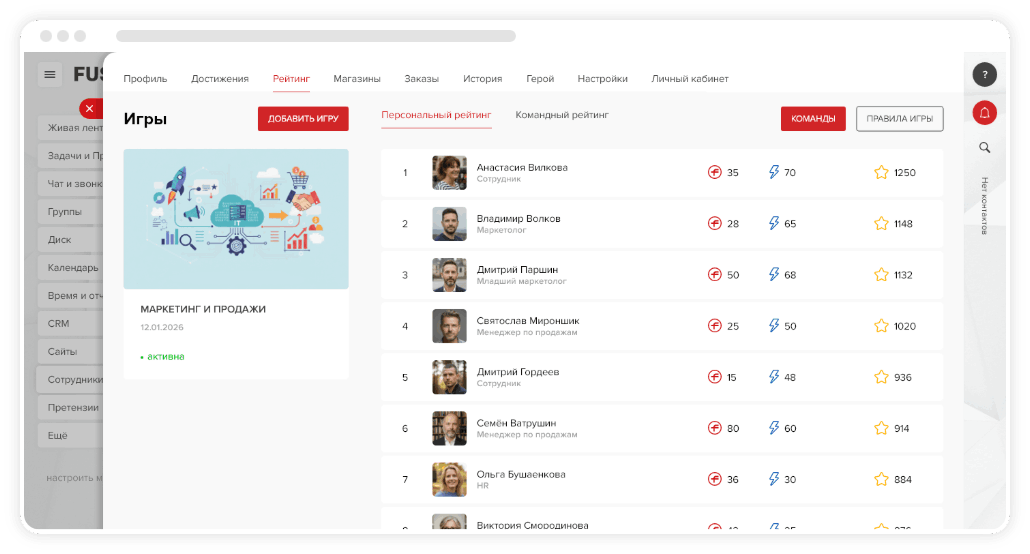Image resolution: width=1030 pixels, height=554 pixels.
Task: Switch to the Достижения tab
Action: 219,79
